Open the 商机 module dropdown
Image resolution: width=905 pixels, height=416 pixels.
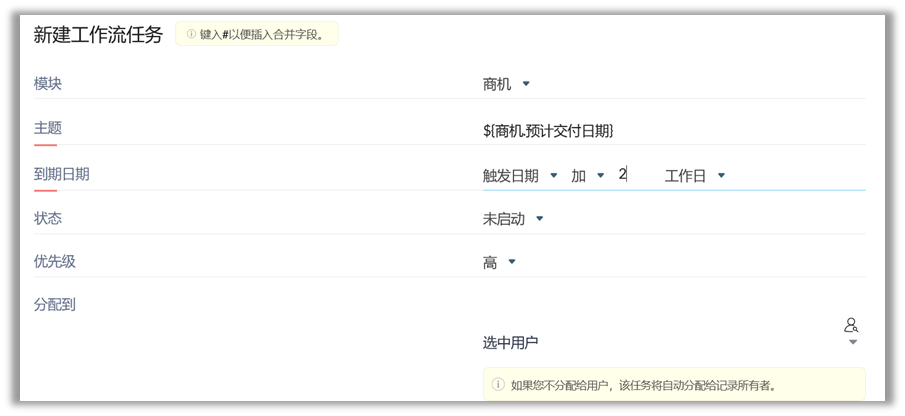point(507,84)
